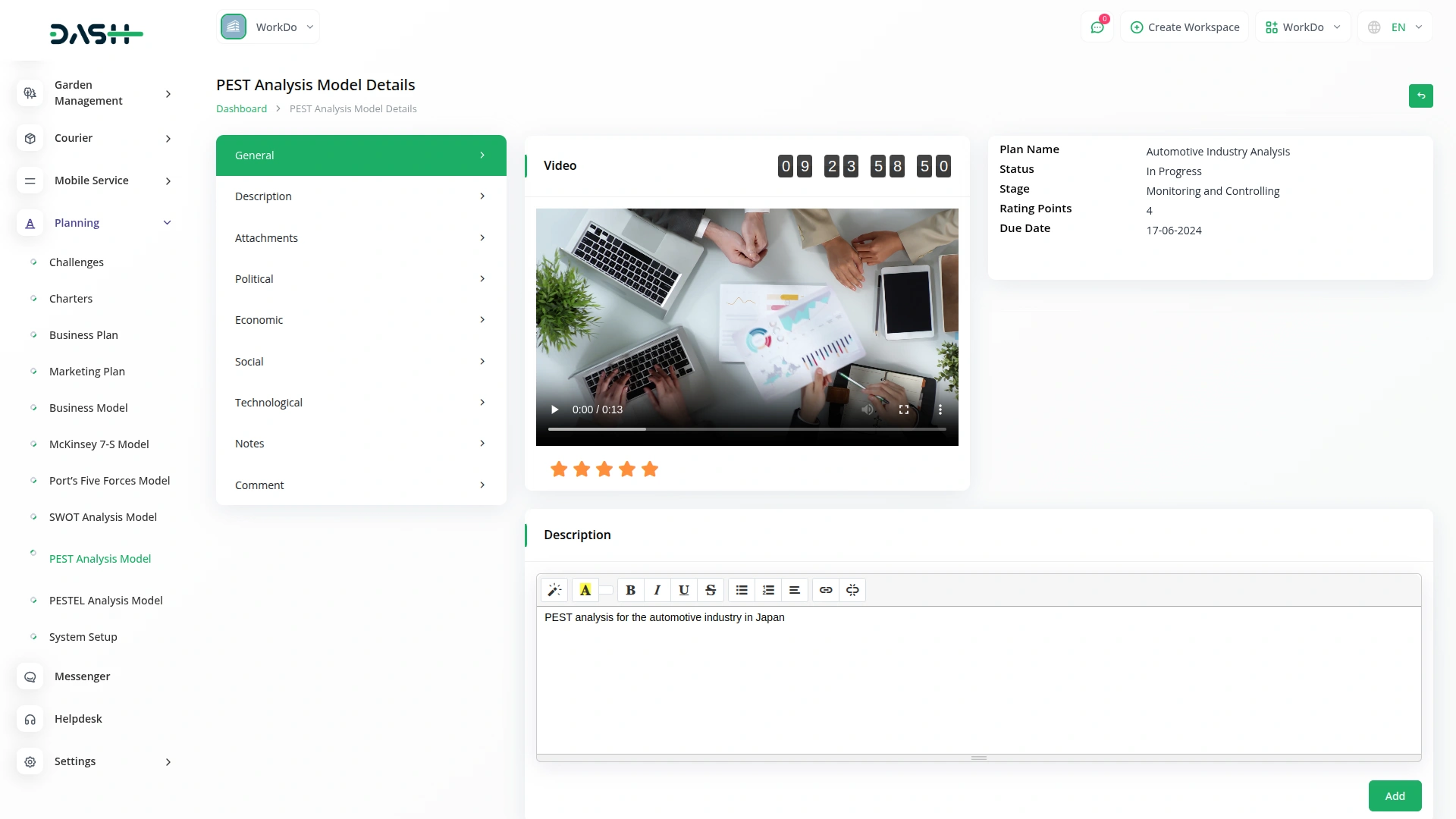The width and height of the screenshot is (1456, 819).
Task: Open messages chat icon in header
Action: pos(1097,27)
